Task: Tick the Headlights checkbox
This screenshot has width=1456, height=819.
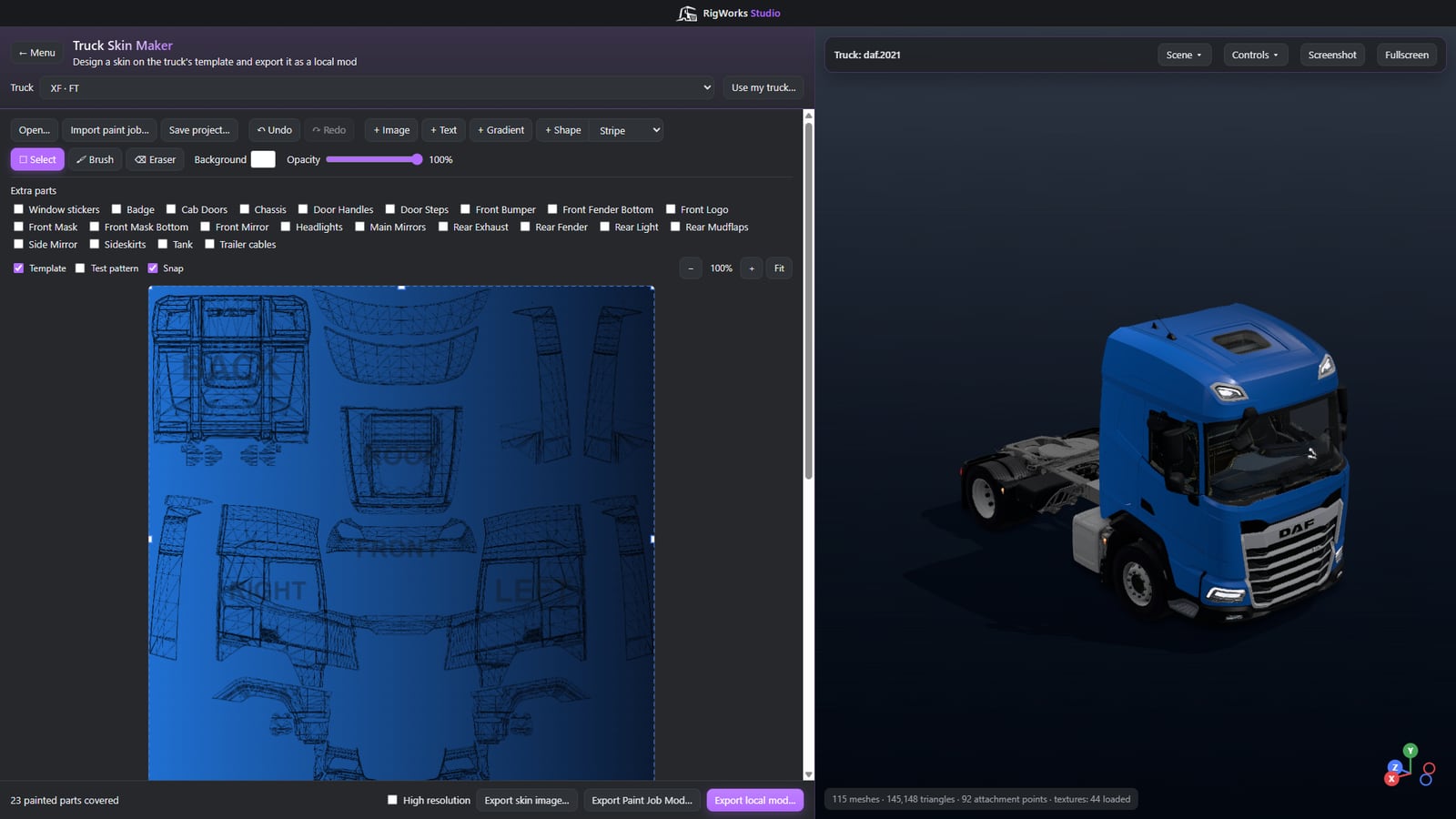Action: tap(286, 227)
